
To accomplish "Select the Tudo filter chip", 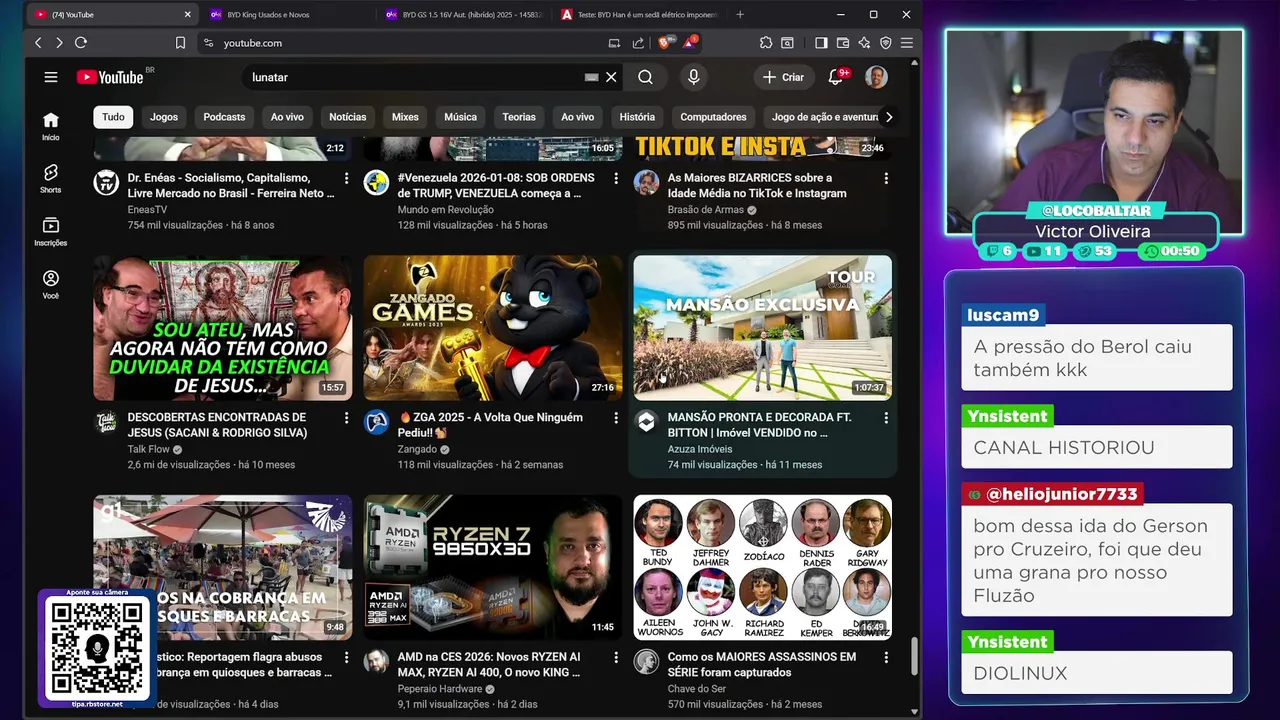I will 113,117.
